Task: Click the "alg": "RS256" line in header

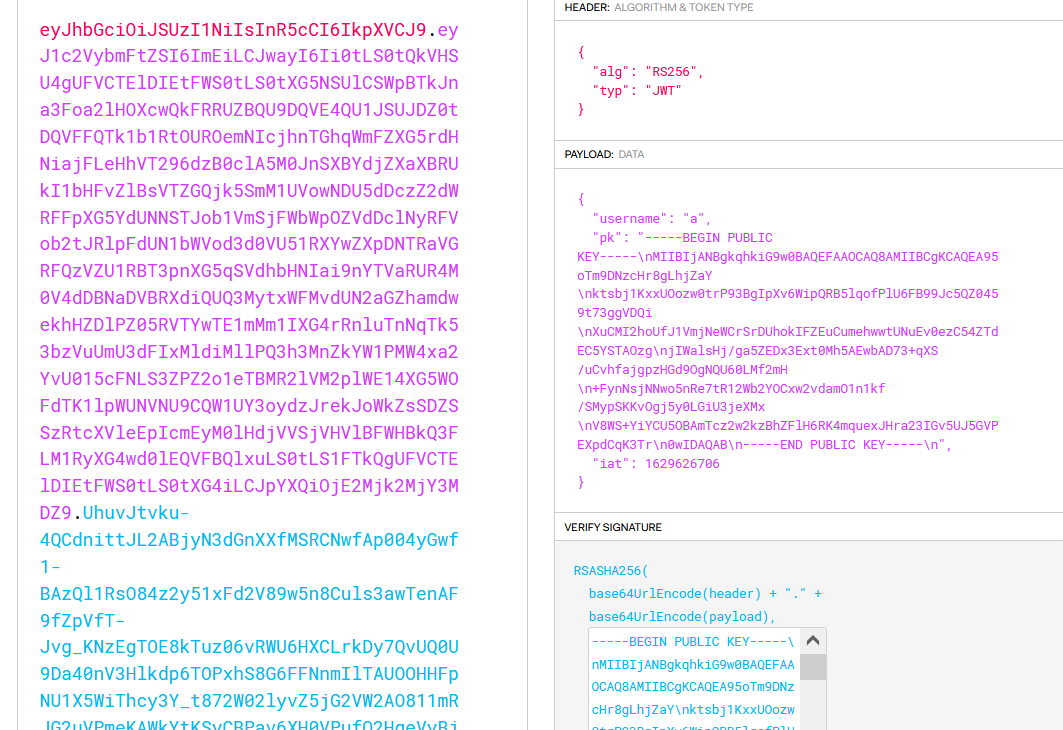Action: pyautogui.click(x=647, y=72)
